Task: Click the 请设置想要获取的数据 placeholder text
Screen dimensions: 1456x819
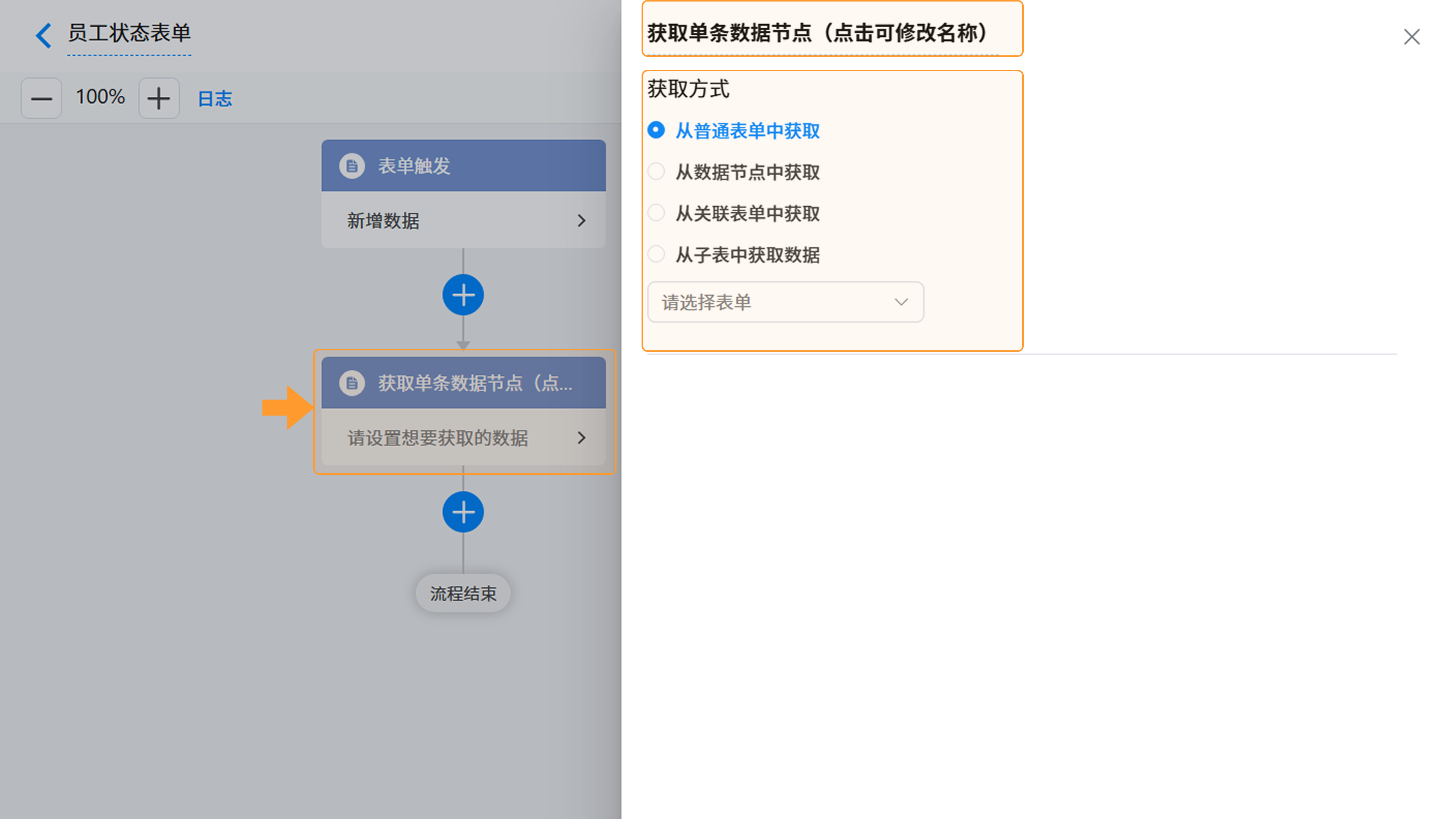Action: [x=438, y=438]
